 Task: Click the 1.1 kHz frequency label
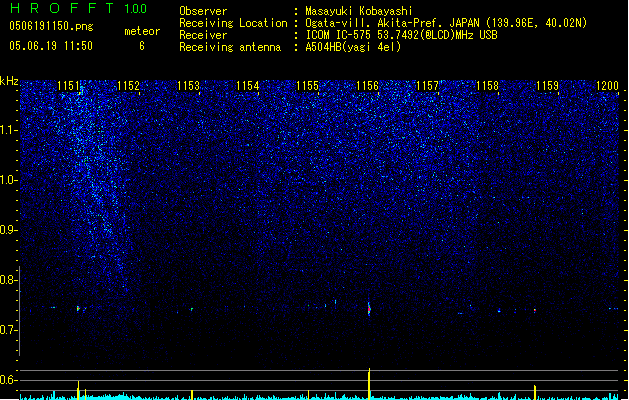point(8,130)
